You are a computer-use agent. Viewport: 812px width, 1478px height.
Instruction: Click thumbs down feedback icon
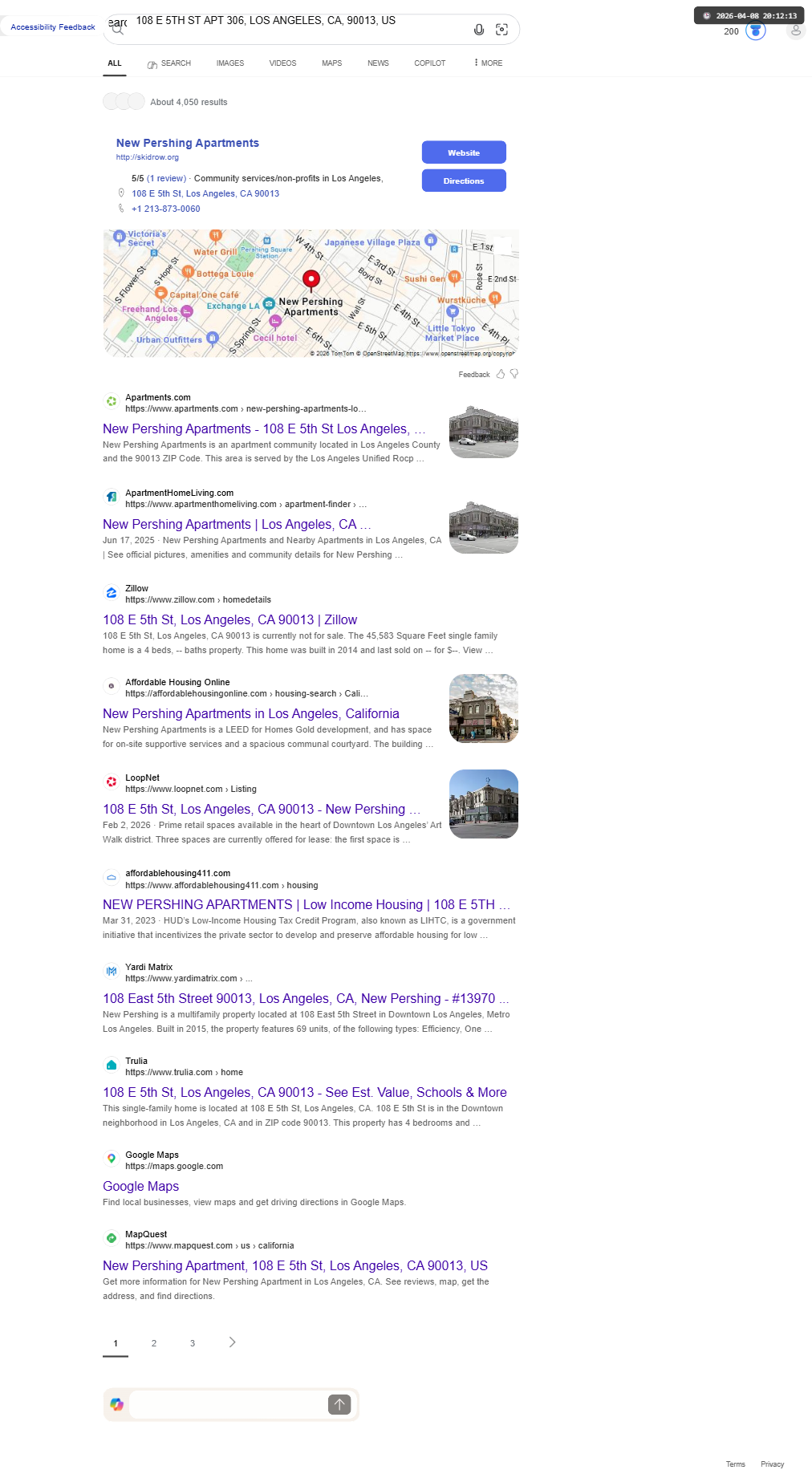pos(514,374)
